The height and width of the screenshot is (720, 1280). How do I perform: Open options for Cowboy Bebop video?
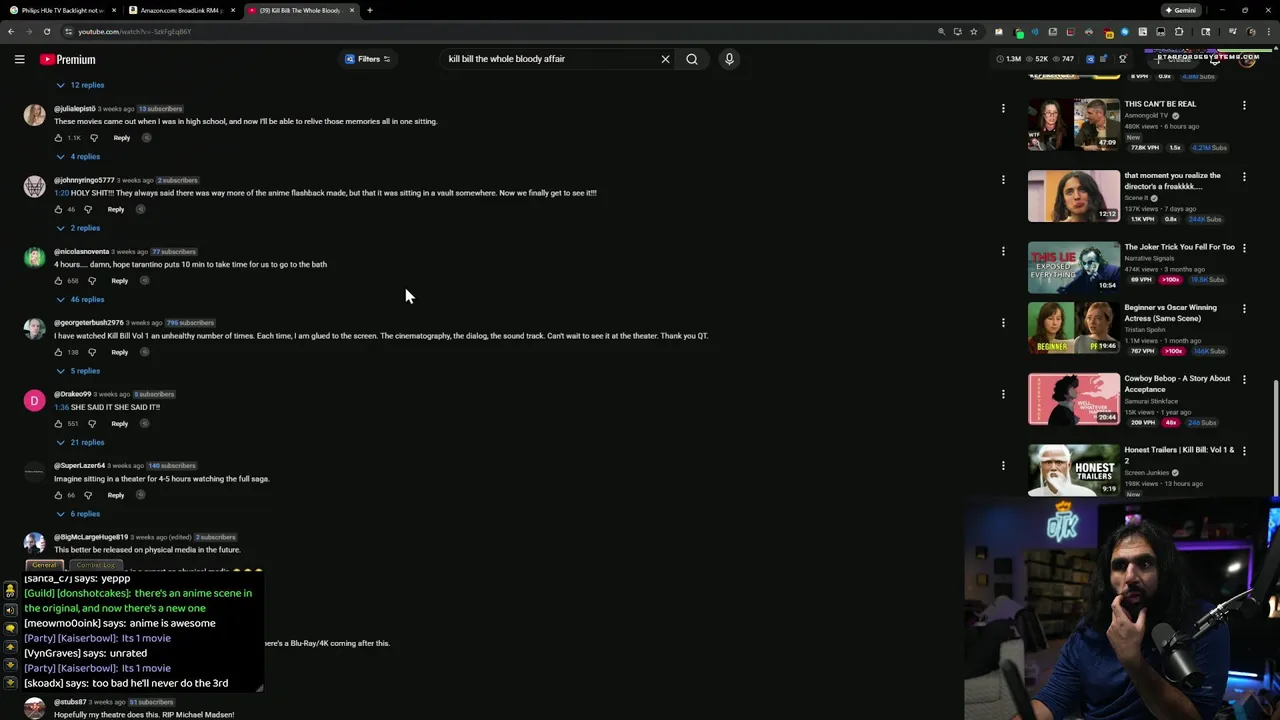tap(1244, 380)
